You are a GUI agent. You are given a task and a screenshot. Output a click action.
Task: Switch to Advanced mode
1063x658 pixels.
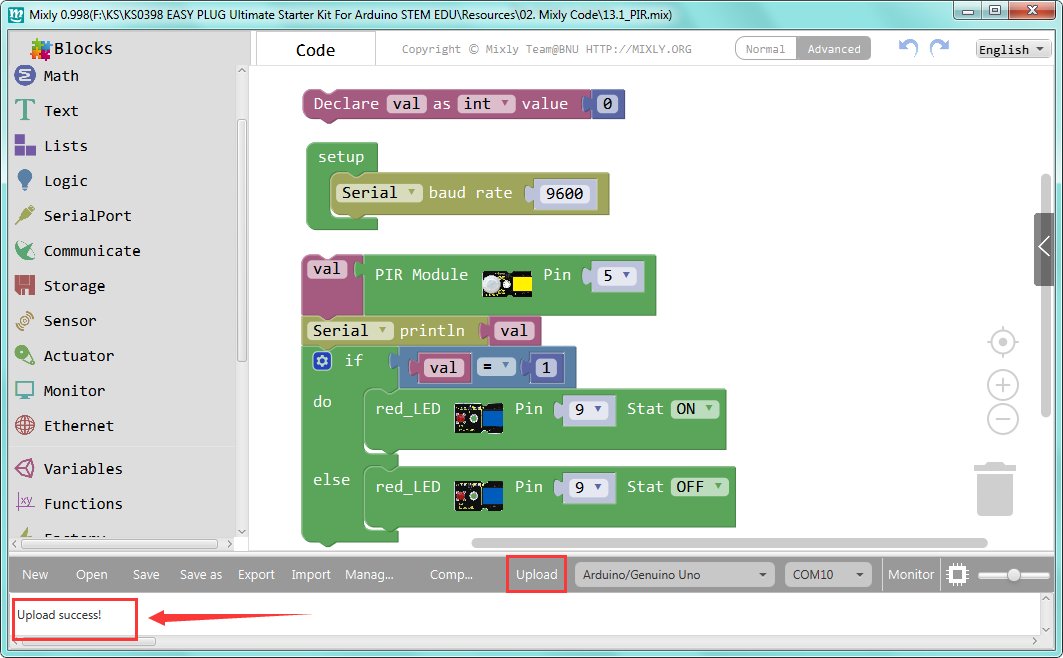(x=834, y=49)
